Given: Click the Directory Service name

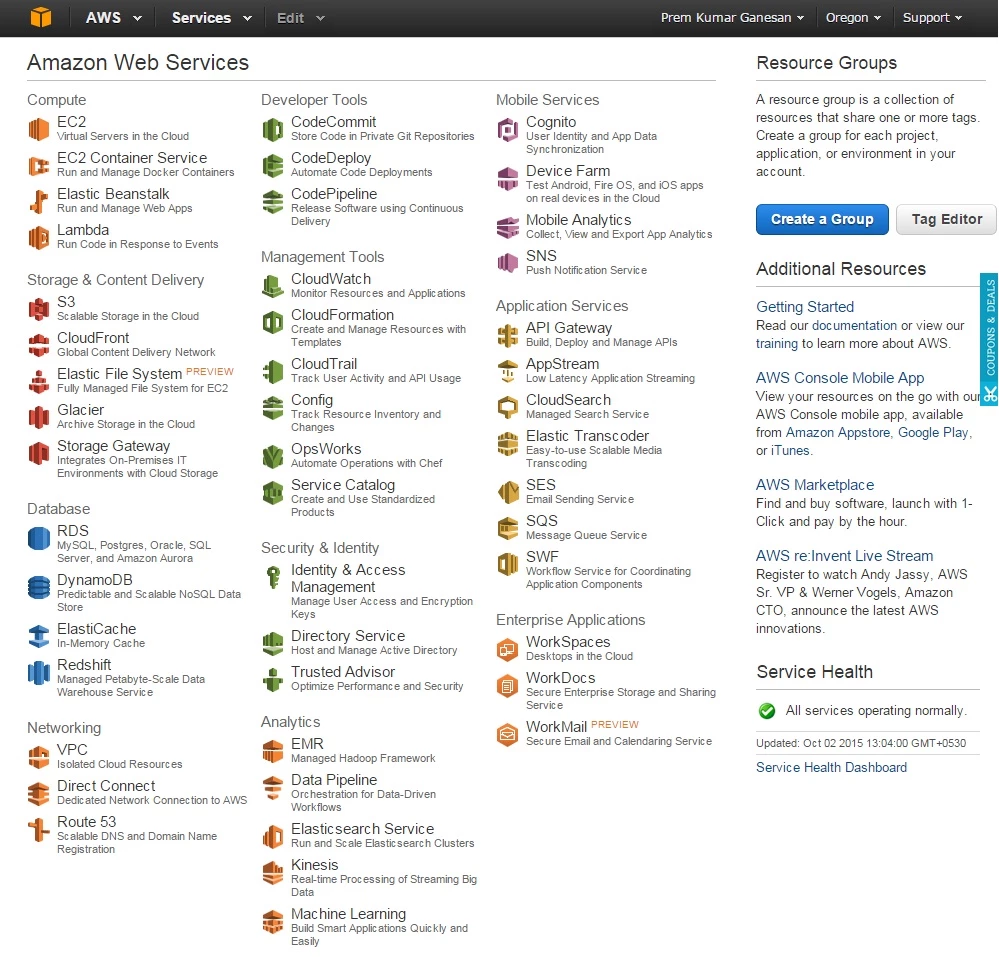Looking at the screenshot, I should pyautogui.click(x=348, y=635).
